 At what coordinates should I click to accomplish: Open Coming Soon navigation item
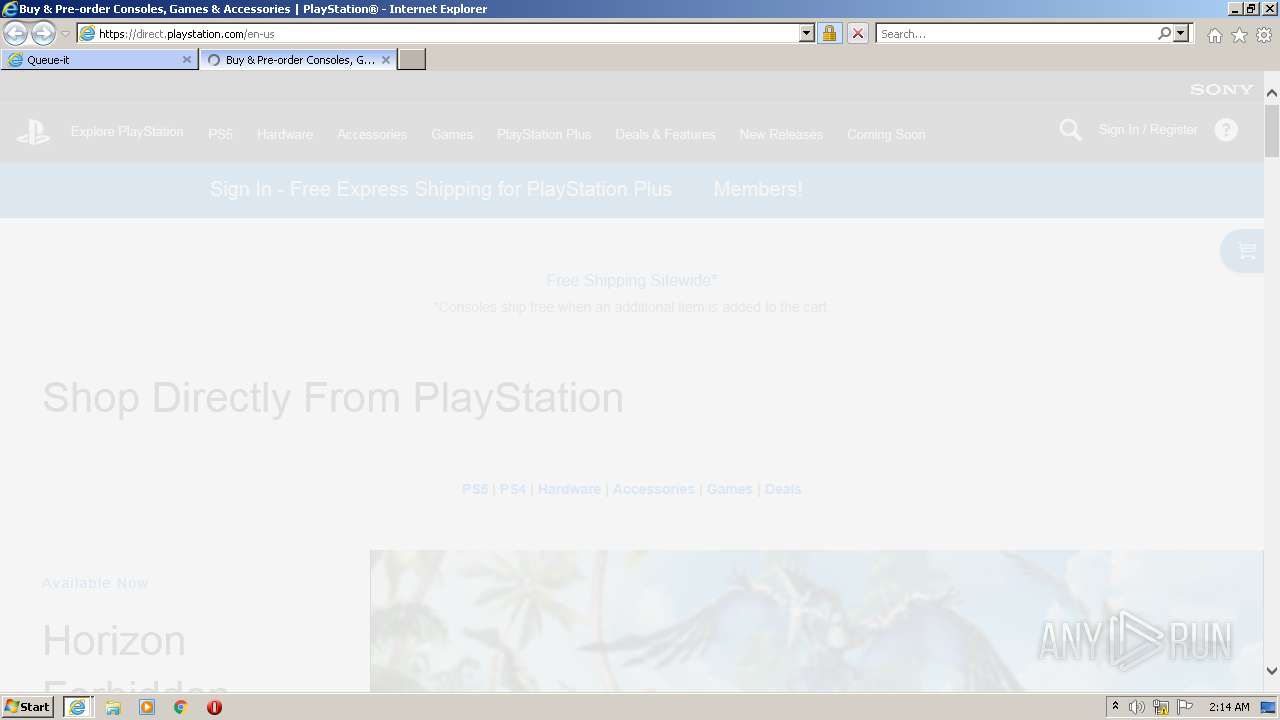886,134
